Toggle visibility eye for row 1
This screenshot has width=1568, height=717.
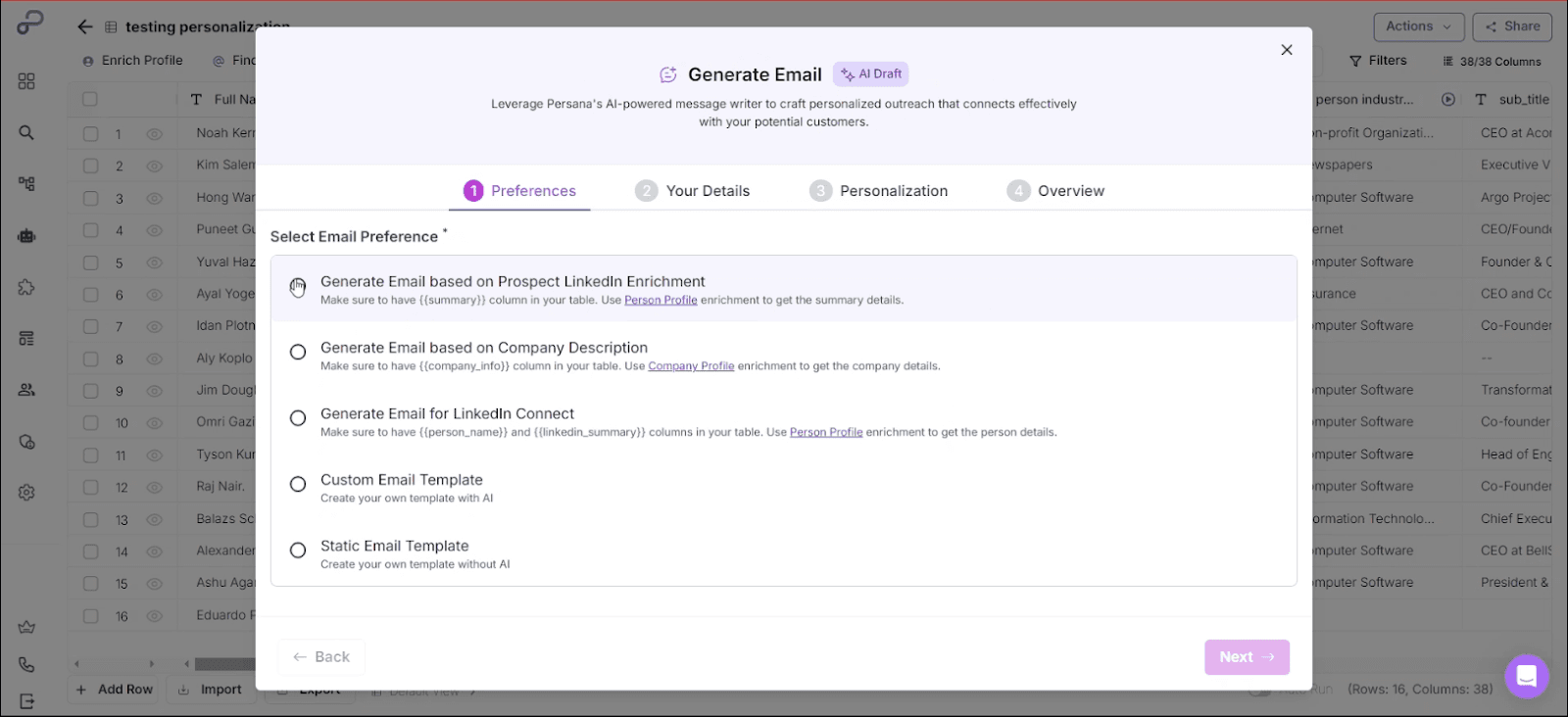click(x=155, y=134)
